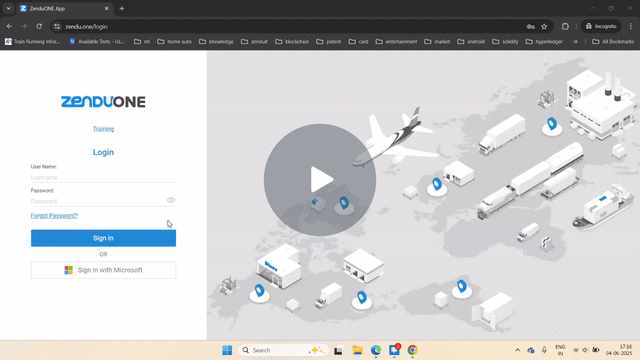
Task: Toggle password visibility eye icon
Action: point(171,200)
